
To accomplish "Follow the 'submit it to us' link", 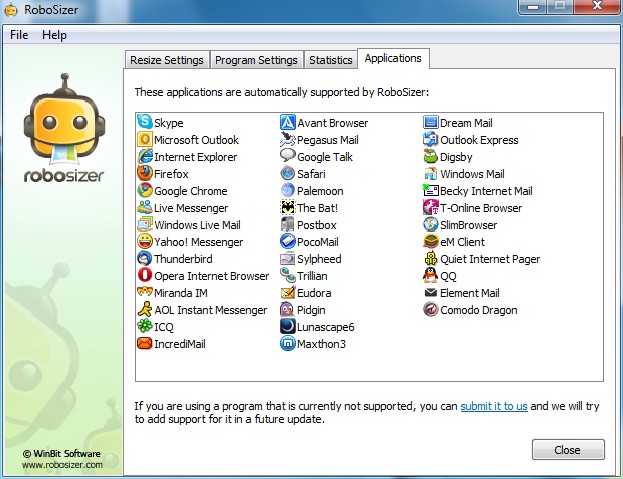I will click(x=494, y=406).
